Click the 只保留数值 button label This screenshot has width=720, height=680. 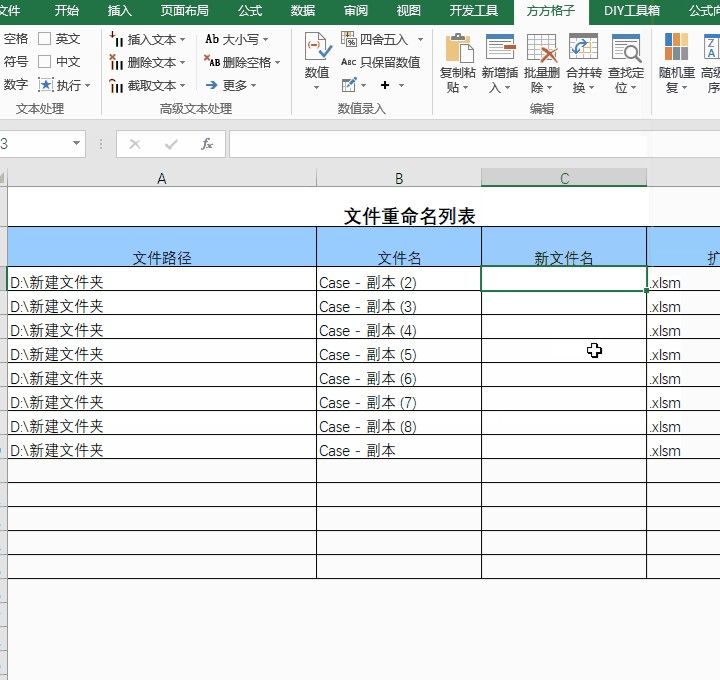pos(390,62)
